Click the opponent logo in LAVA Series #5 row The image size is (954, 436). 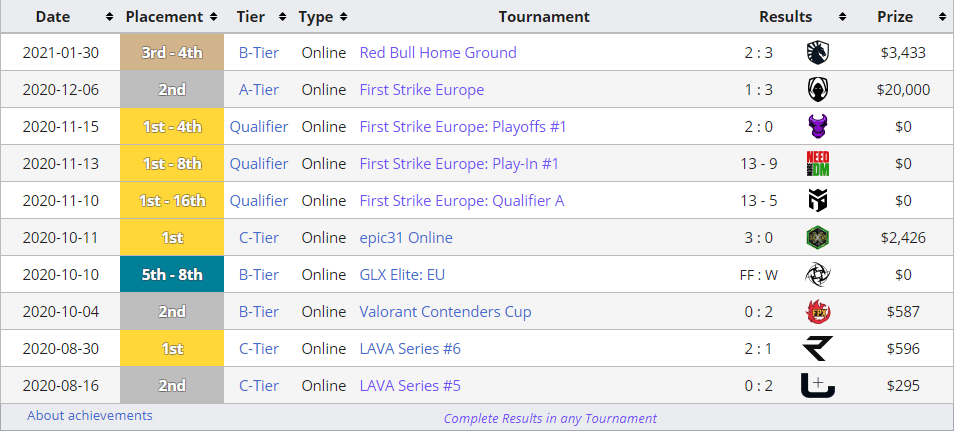[x=818, y=385]
